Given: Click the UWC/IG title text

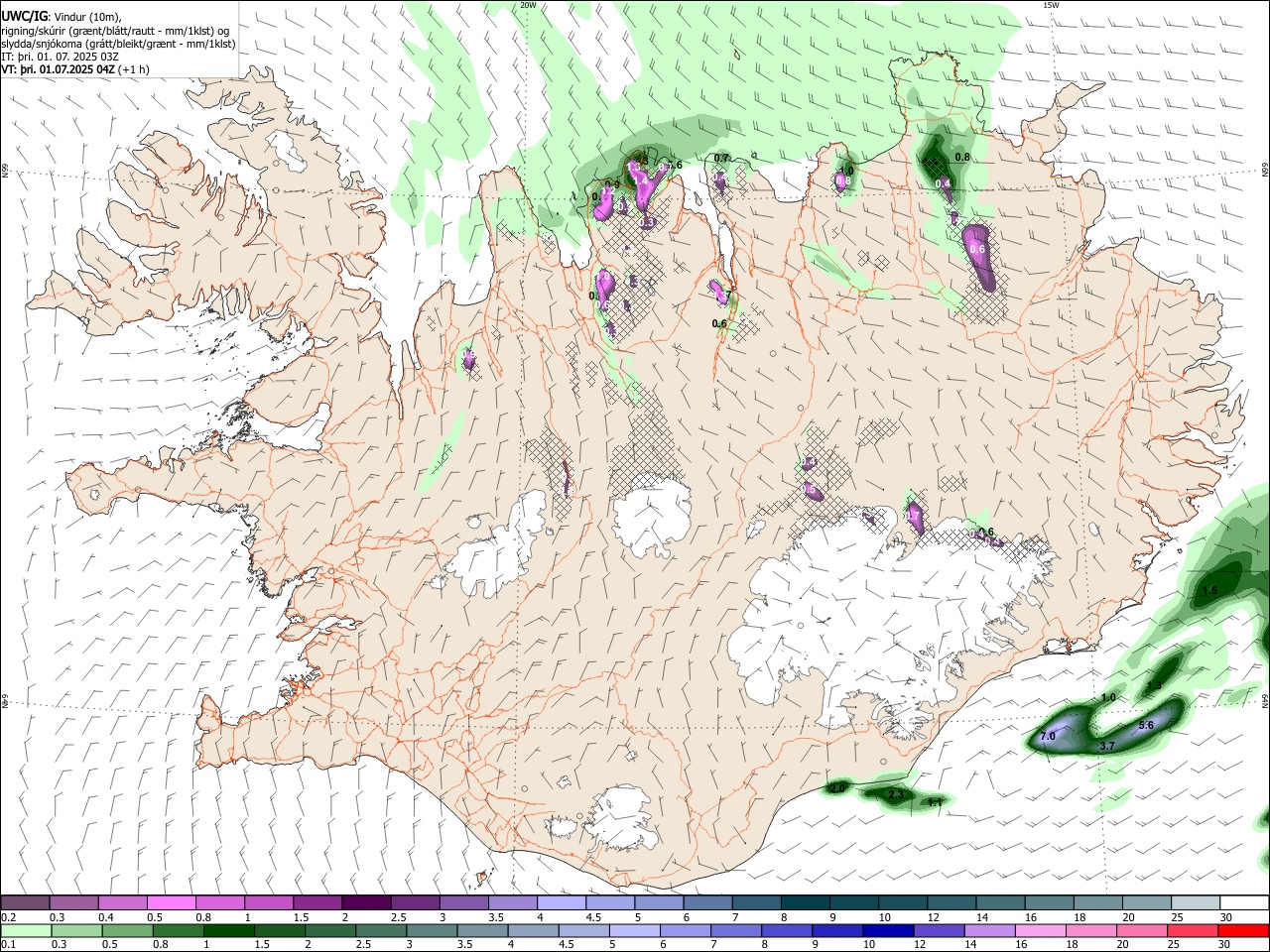Looking at the screenshot, I should click(25, 16).
